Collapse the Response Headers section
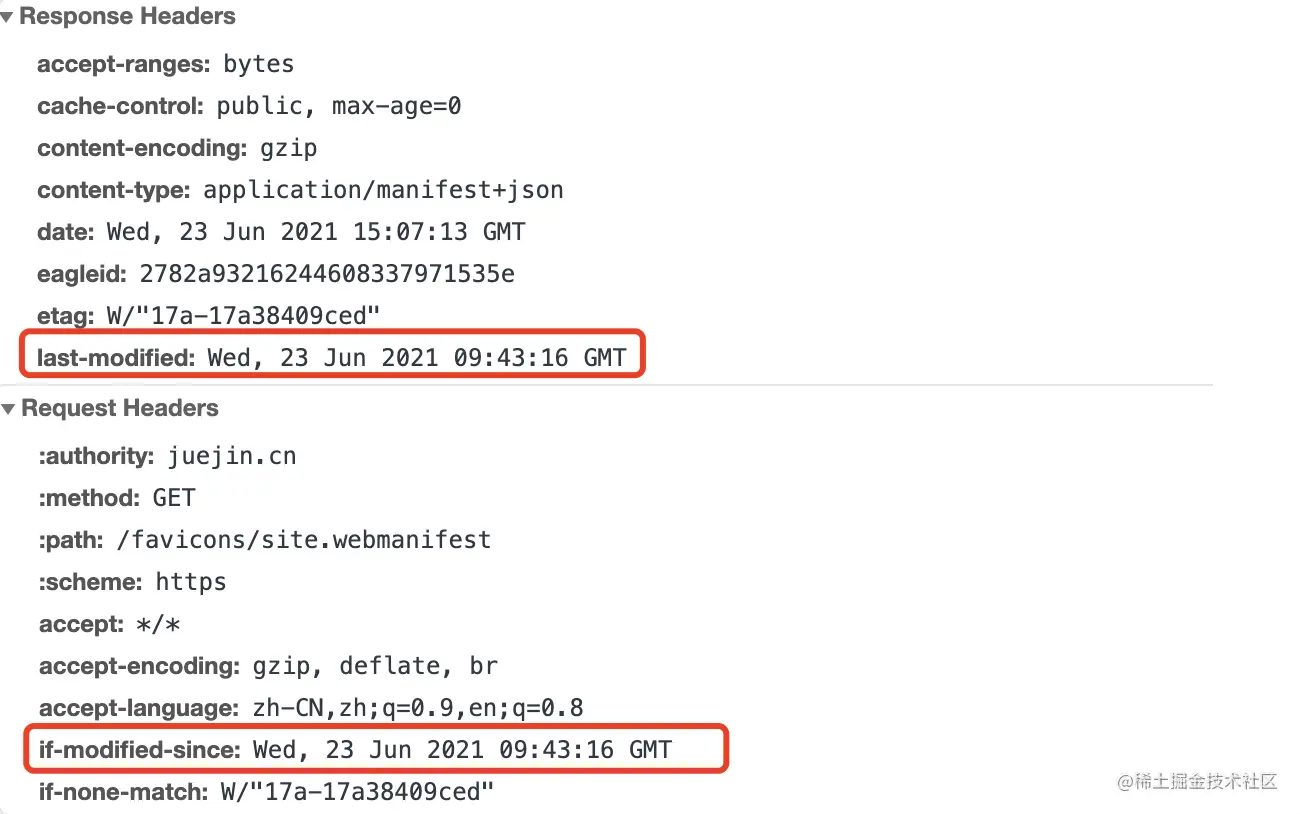The width and height of the screenshot is (1300, 814). coord(7,17)
